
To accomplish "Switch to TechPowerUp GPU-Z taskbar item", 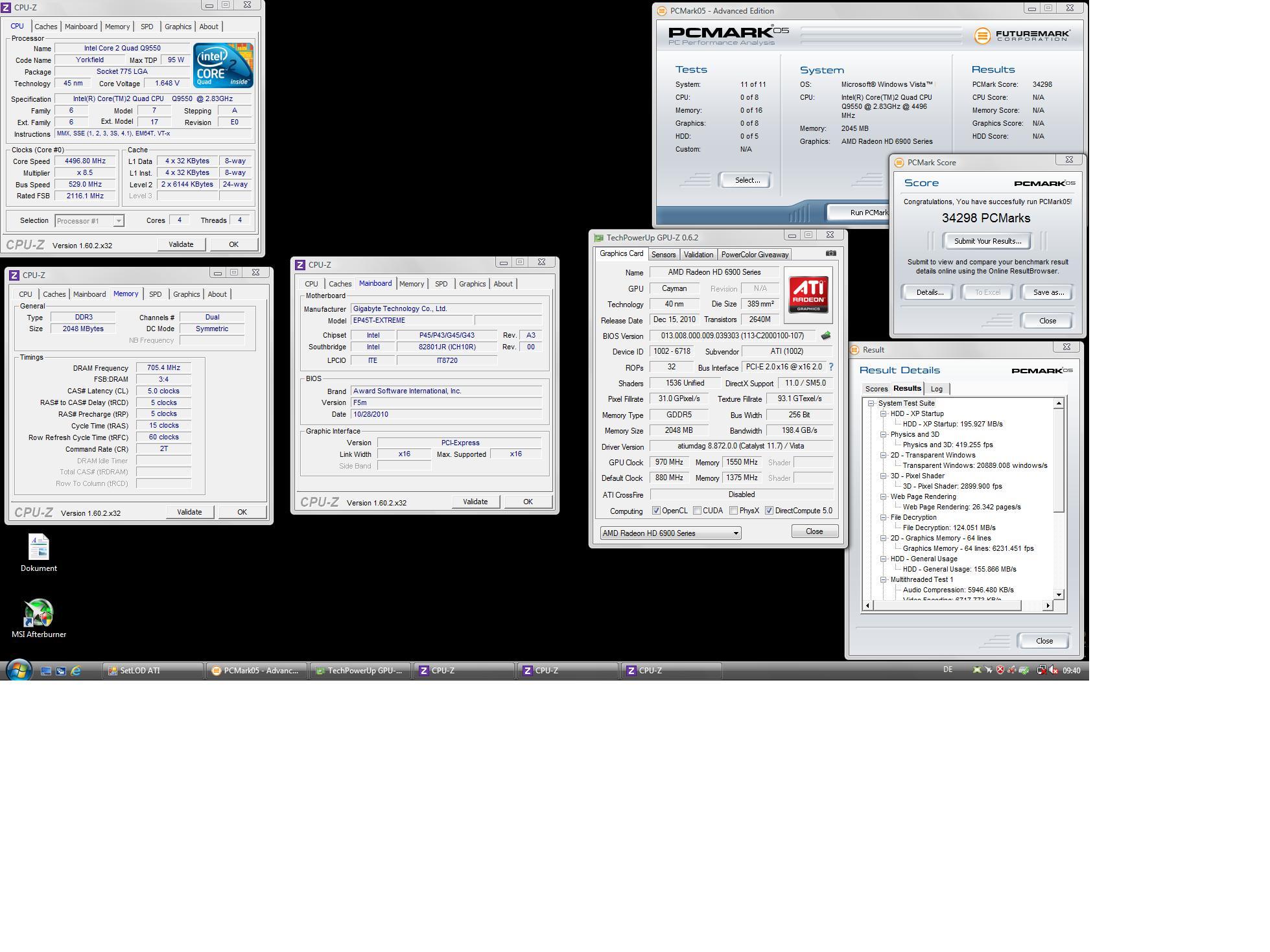I will tap(360, 671).
